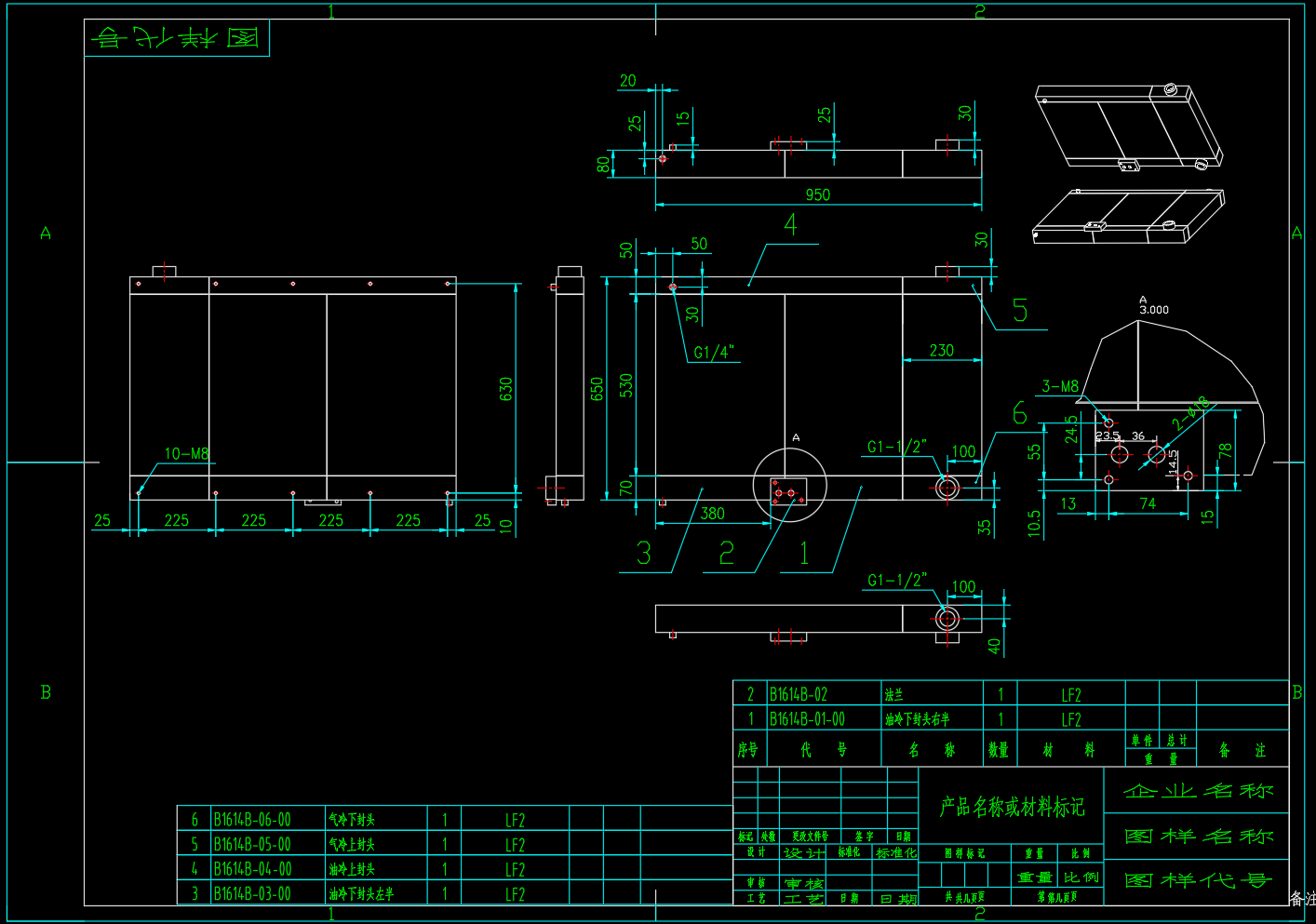This screenshot has width=1316, height=924.
Task: Click the 3-M8 callout in detail view
Action: [x=1060, y=386]
